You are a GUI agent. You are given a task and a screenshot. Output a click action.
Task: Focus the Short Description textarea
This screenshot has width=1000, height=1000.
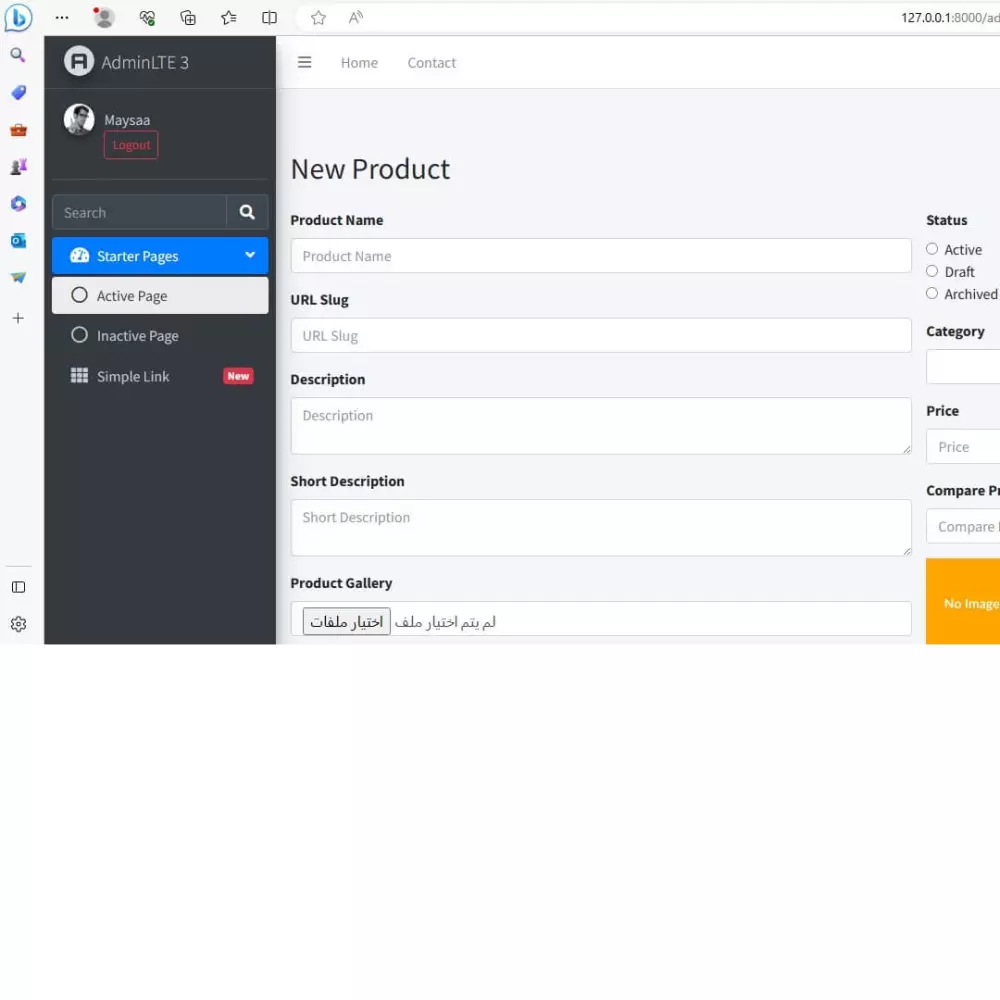[x=601, y=527]
